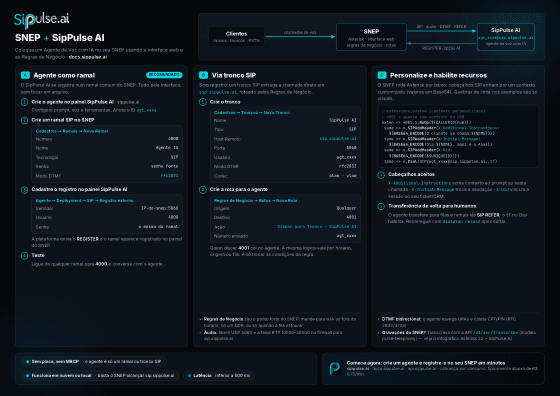Click the 'Transferência de volta para humanos' heading

coord(432,206)
